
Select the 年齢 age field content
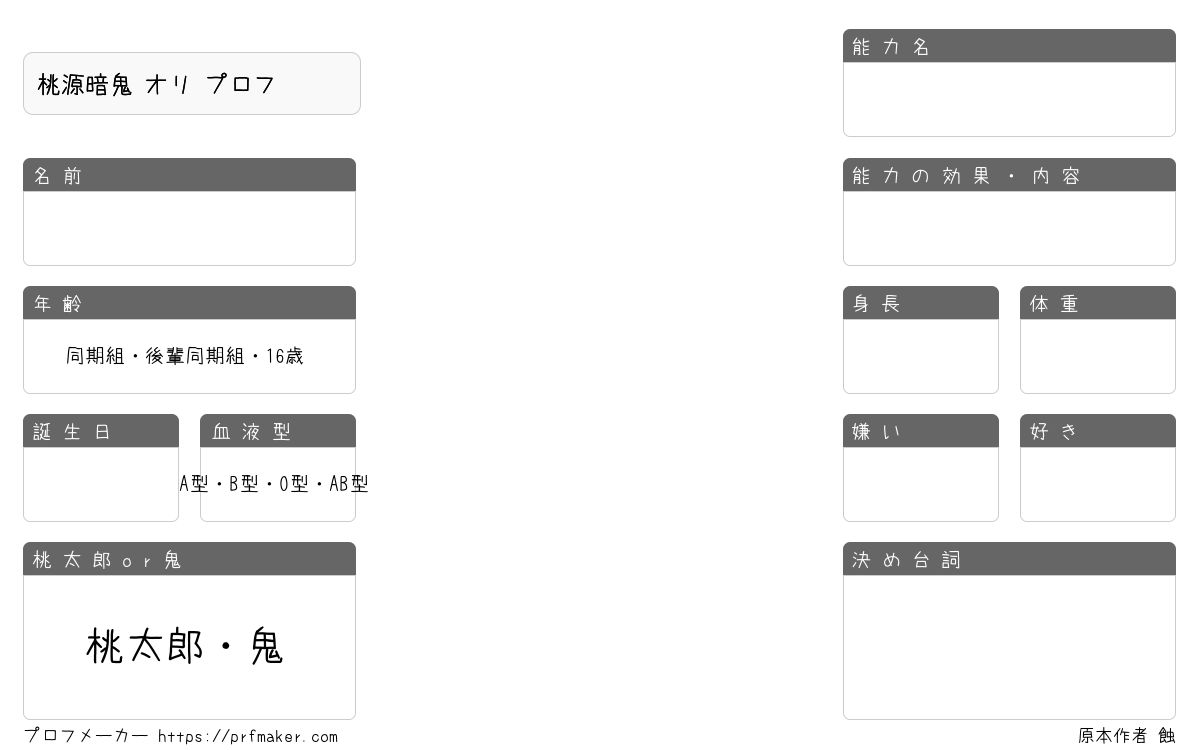(x=189, y=356)
